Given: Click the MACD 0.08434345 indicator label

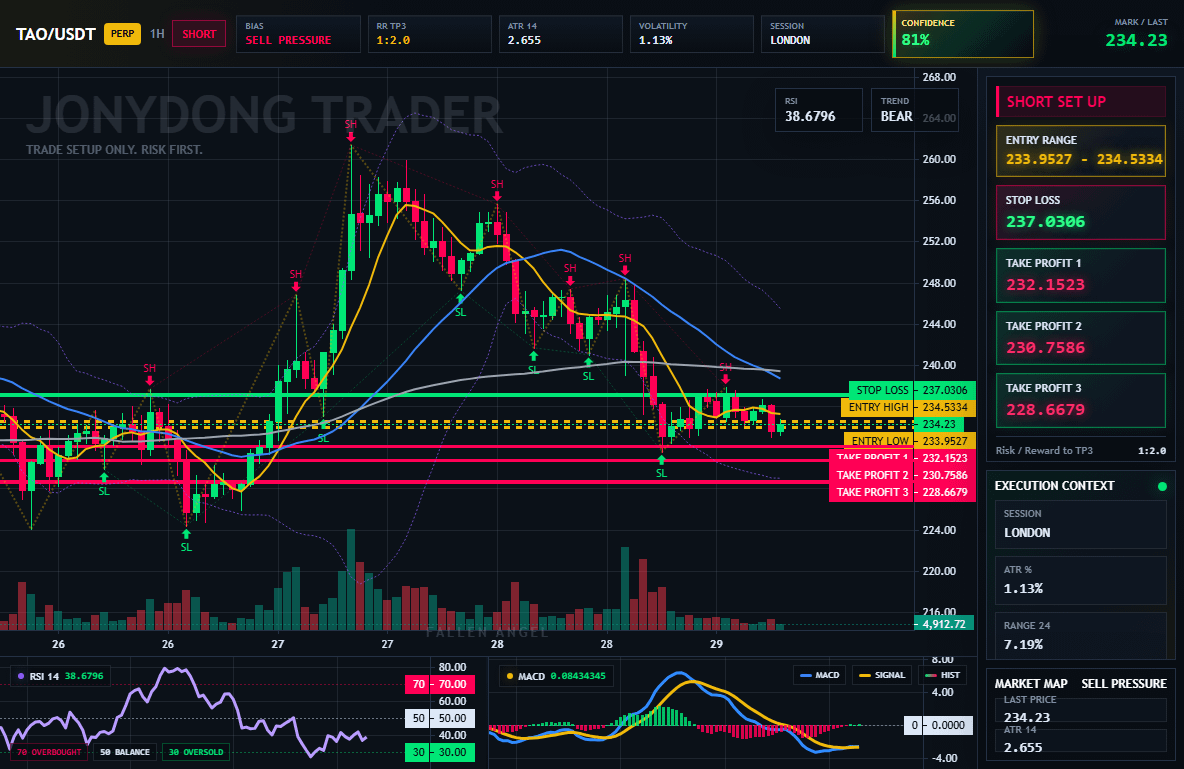Looking at the screenshot, I should 556,676.
